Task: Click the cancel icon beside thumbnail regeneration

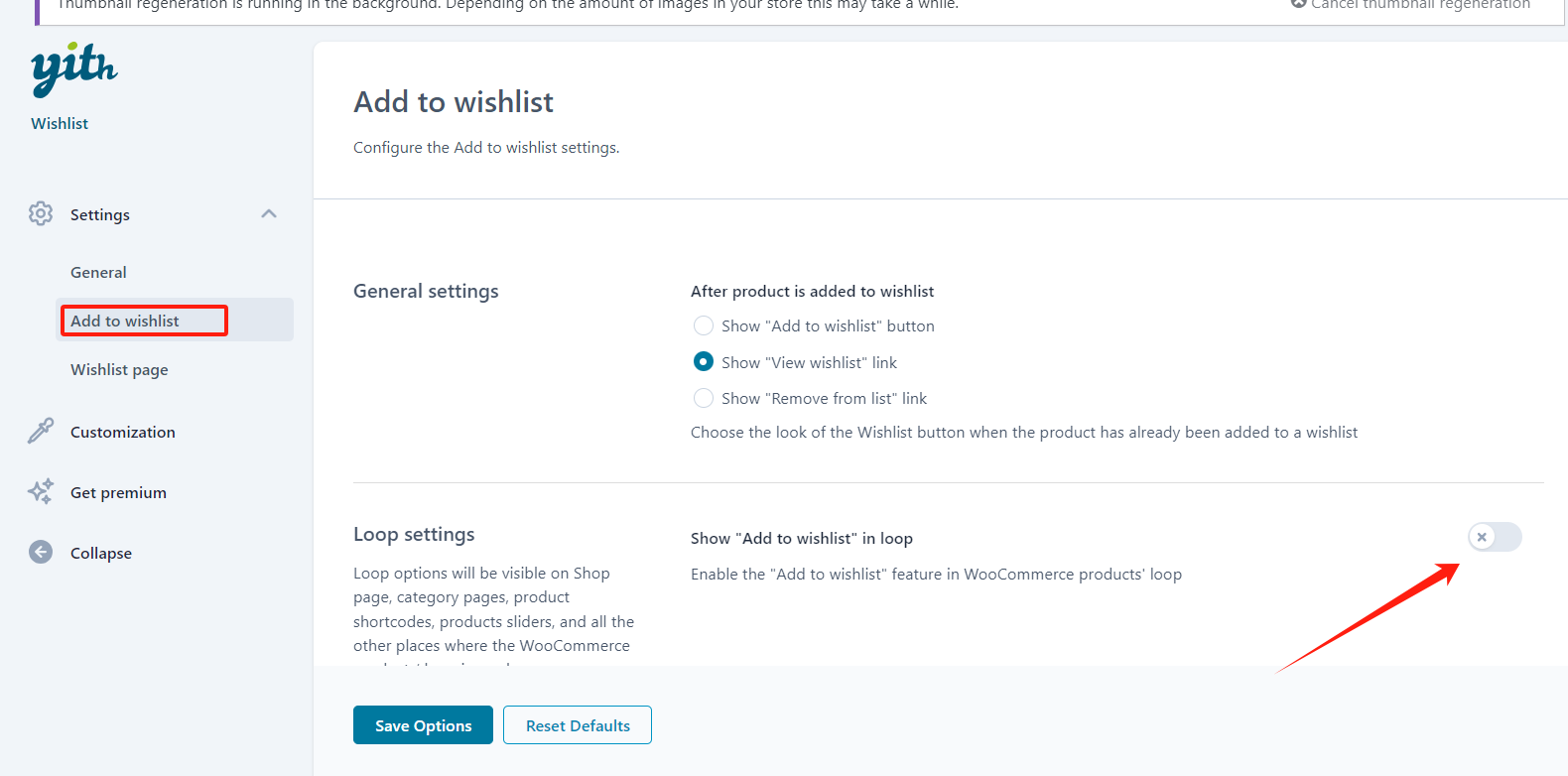Action: (x=1299, y=4)
